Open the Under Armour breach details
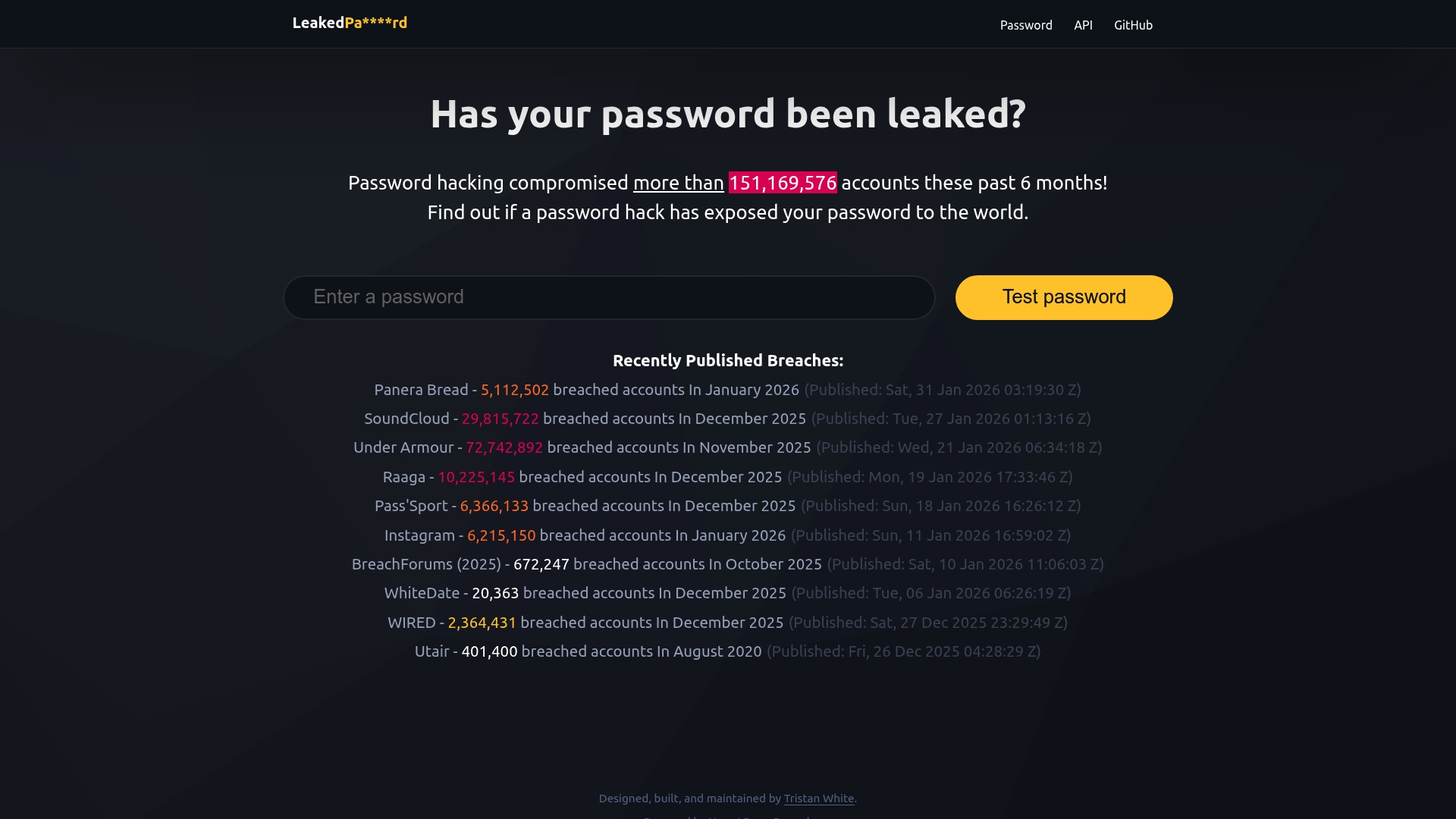This screenshot has height=819, width=1456. [581, 447]
